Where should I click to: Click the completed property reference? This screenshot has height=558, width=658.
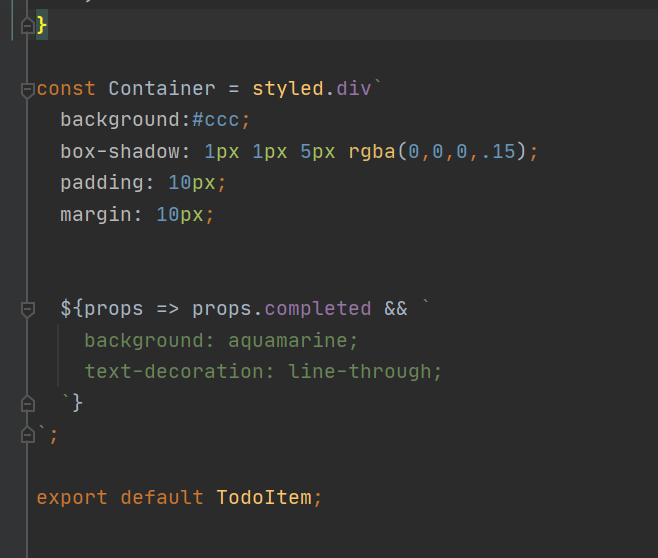(x=318, y=309)
